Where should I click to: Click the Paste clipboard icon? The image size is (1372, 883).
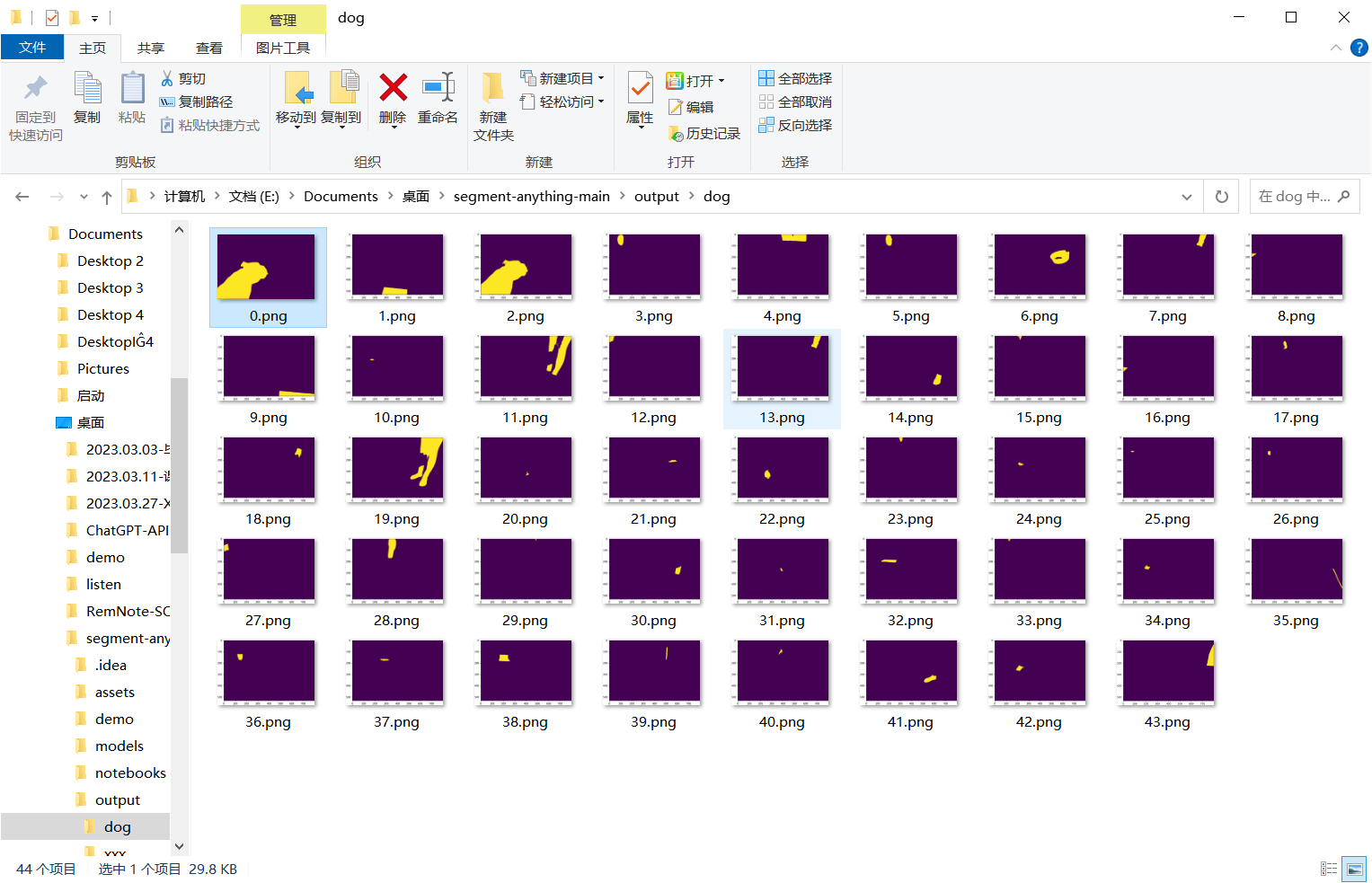(132, 88)
